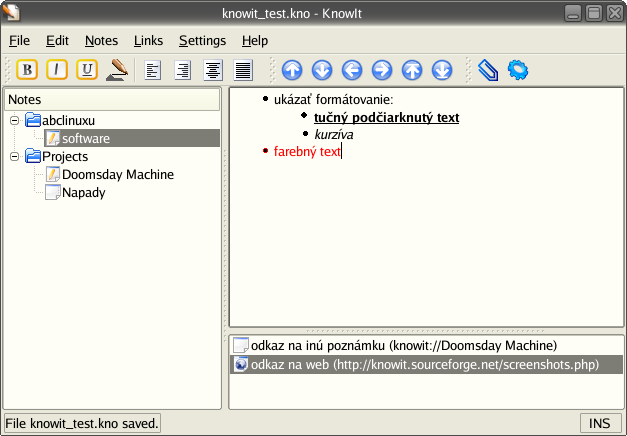The width and height of the screenshot is (627, 436).
Task: Center the text alignment
Action: pyautogui.click(x=213, y=70)
